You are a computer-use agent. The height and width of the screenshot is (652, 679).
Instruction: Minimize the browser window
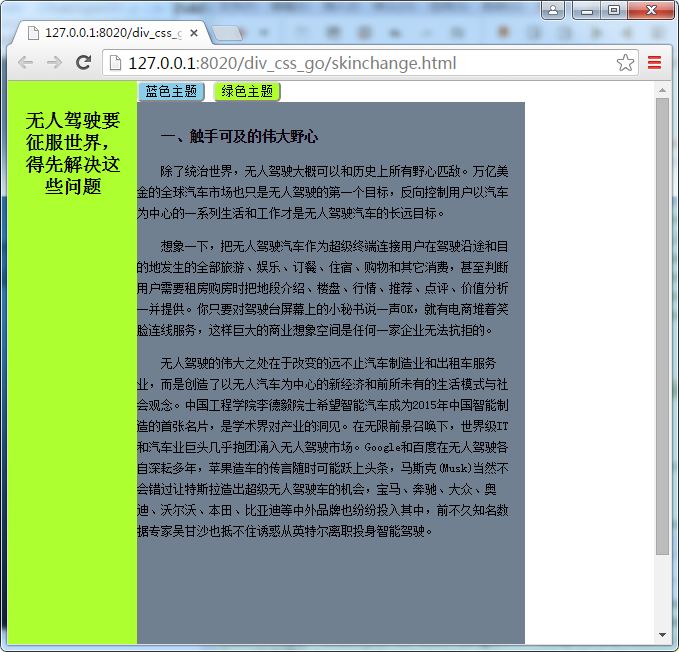pyautogui.click(x=588, y=11)
